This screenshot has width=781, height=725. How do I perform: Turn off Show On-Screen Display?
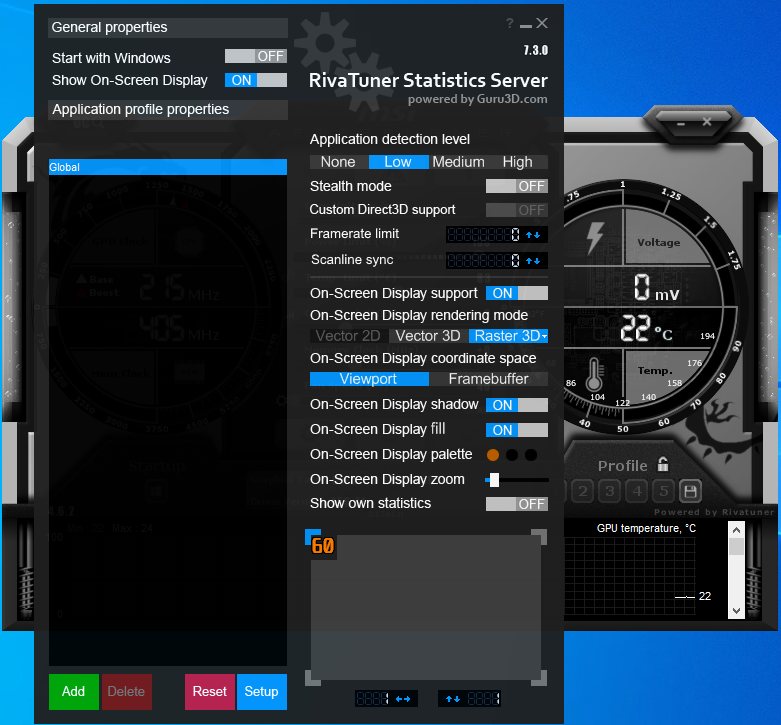tap(256, 80)
